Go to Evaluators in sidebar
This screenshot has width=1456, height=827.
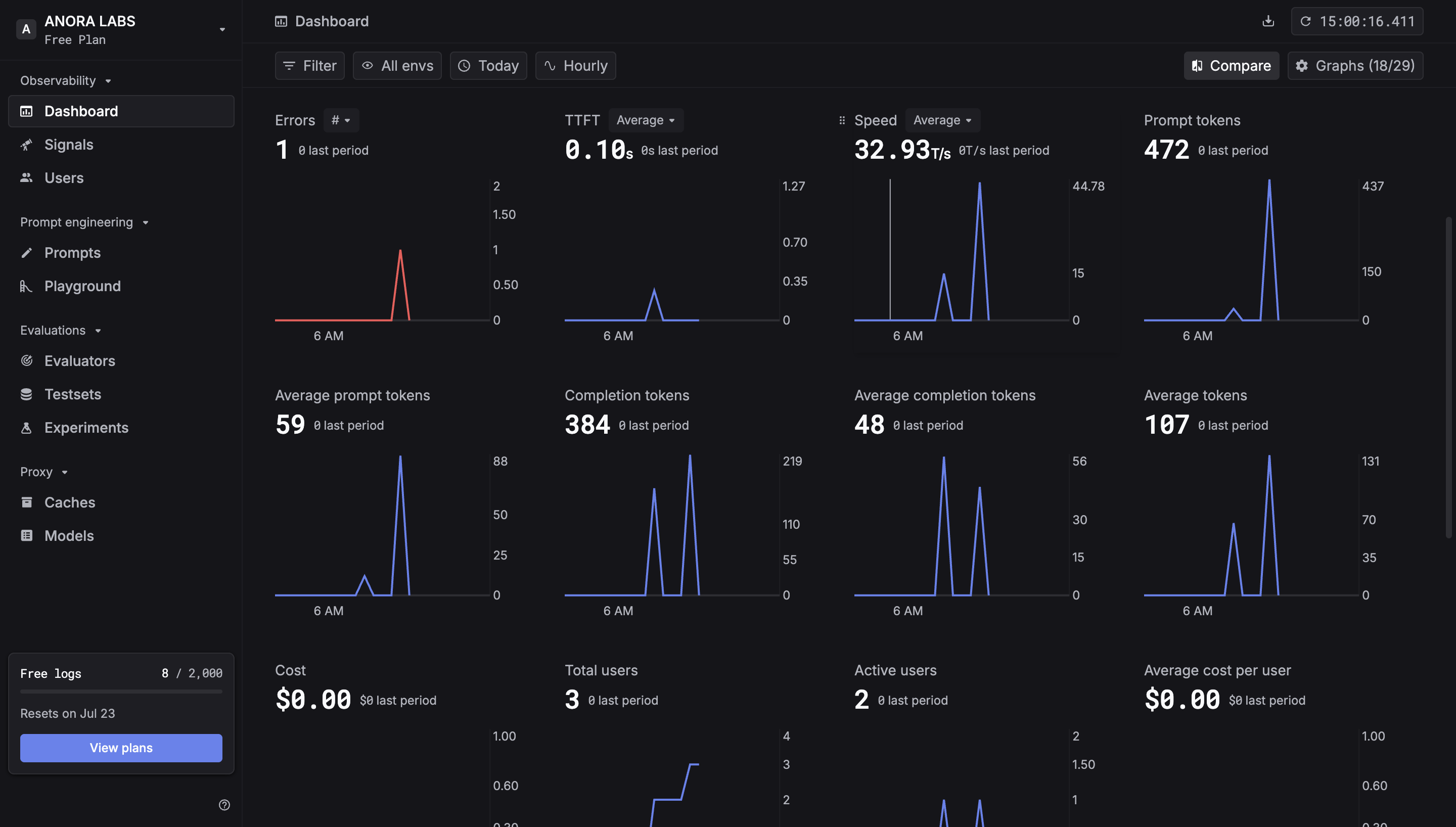79,361
